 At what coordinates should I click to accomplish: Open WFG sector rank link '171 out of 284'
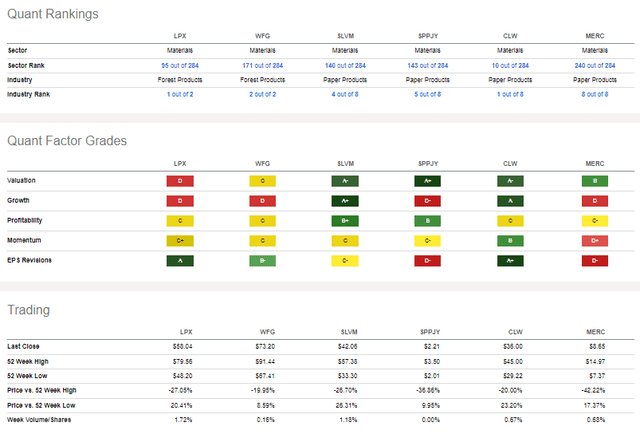pos(262,65)
